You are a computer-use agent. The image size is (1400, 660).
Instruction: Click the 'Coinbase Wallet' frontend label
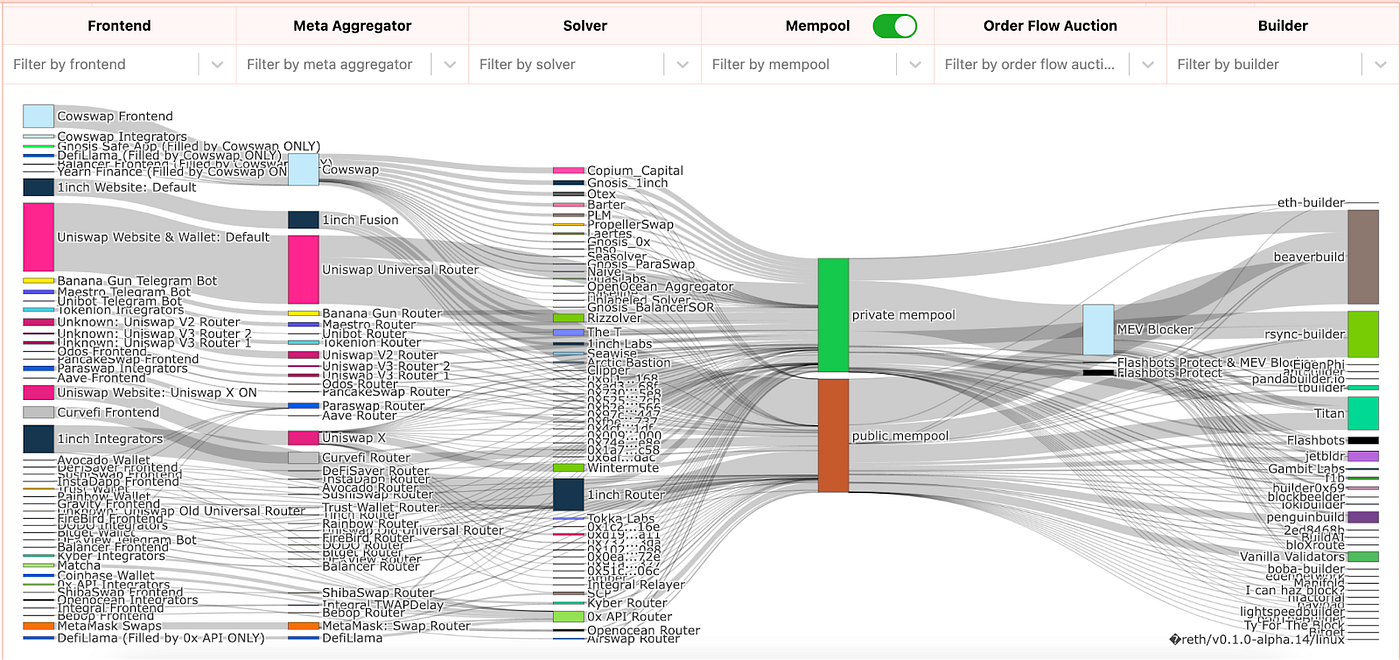pos(106,575)
